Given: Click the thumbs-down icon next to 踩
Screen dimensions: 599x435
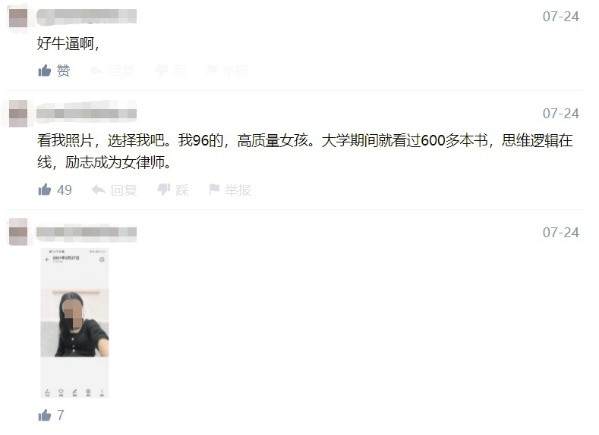Looking at the screenshot, I should click(164, 189).
